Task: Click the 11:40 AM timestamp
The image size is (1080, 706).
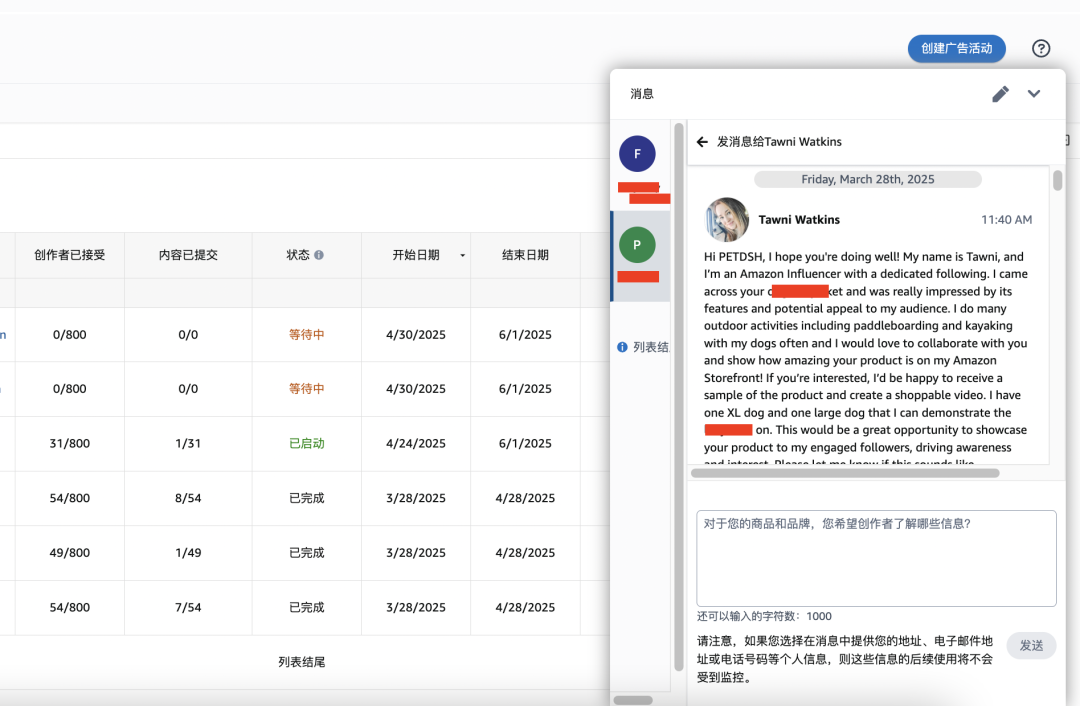Action: (x=1006, y=220)
